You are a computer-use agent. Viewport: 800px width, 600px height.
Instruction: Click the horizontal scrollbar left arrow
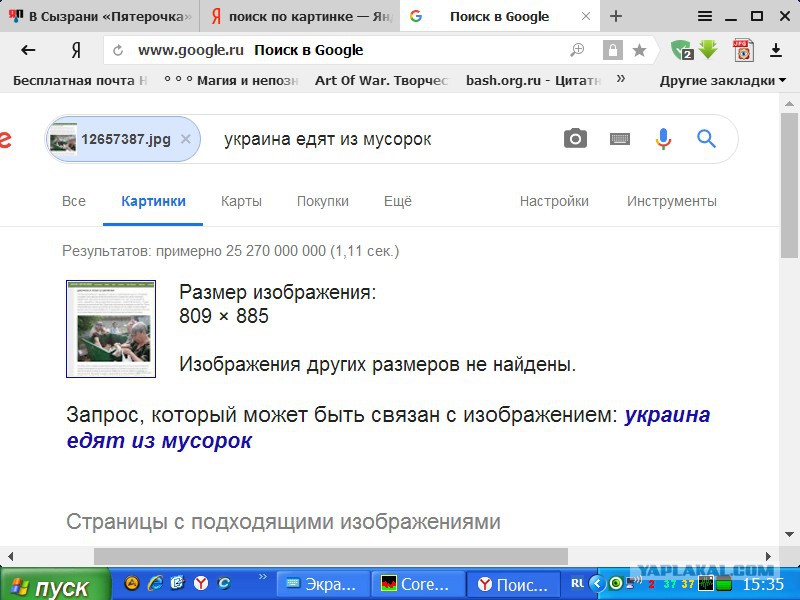coord(10,557)
